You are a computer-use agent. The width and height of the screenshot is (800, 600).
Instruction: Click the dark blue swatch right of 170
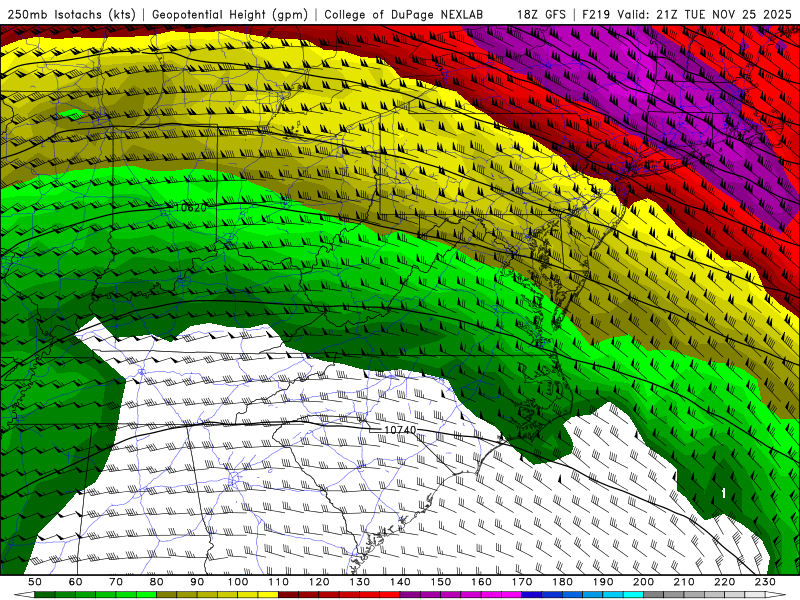point(532,595)
